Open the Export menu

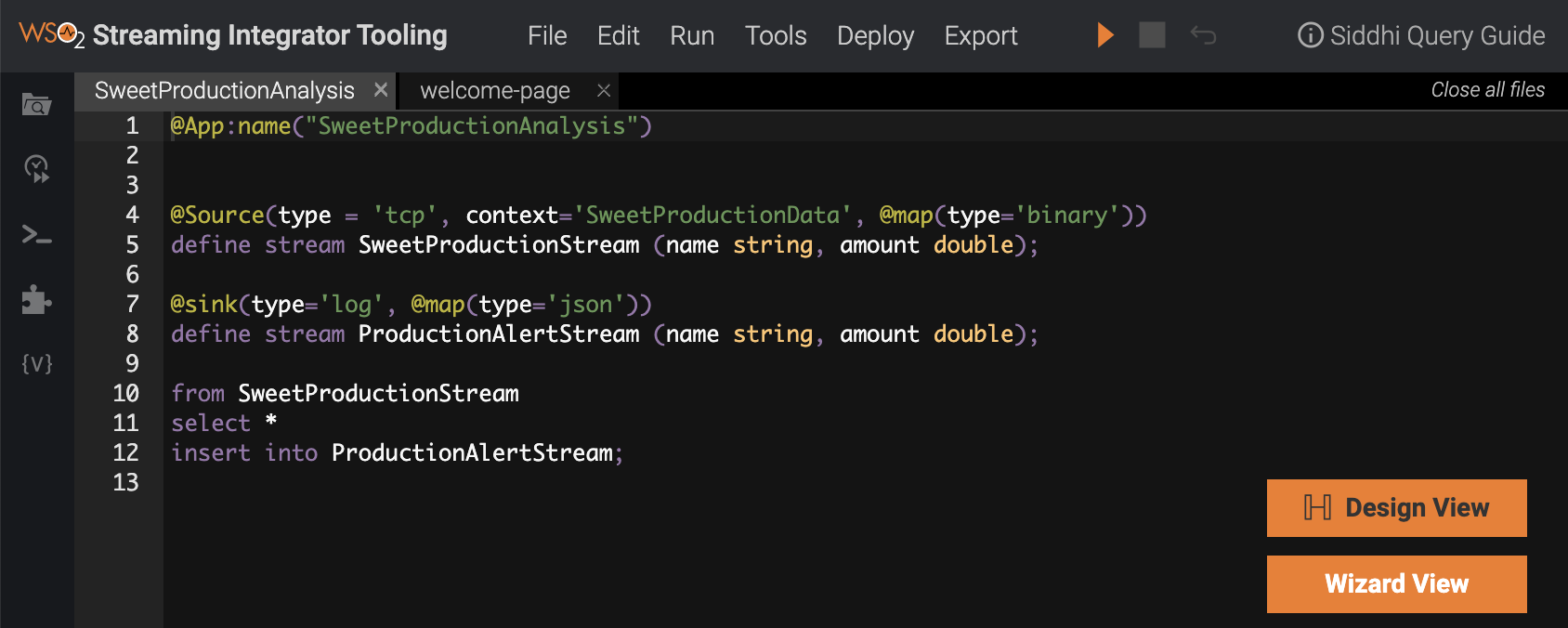tap(981, 35)
